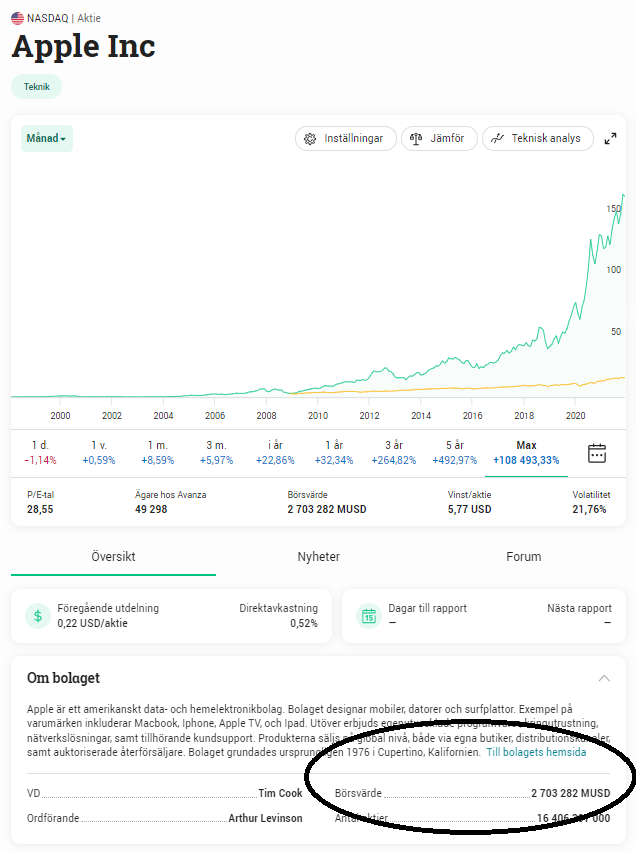Select the Översikt tab
636x852 pixels.
(113, 557)
